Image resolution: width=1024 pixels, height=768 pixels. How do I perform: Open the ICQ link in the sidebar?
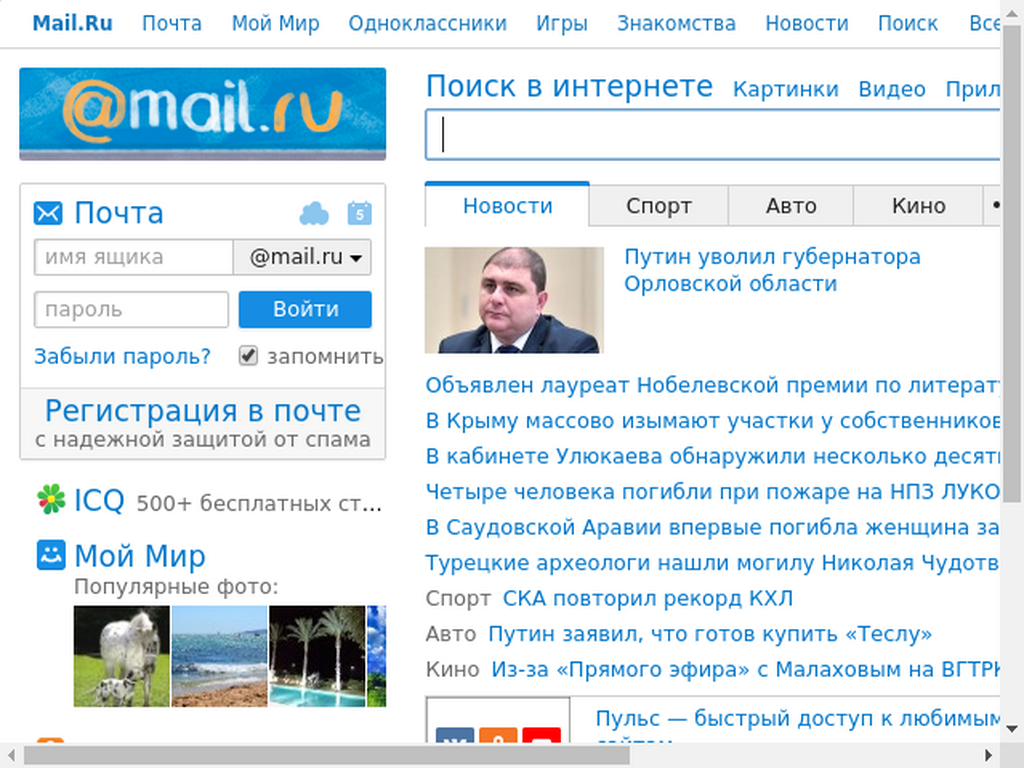click(x=99, y=501)
